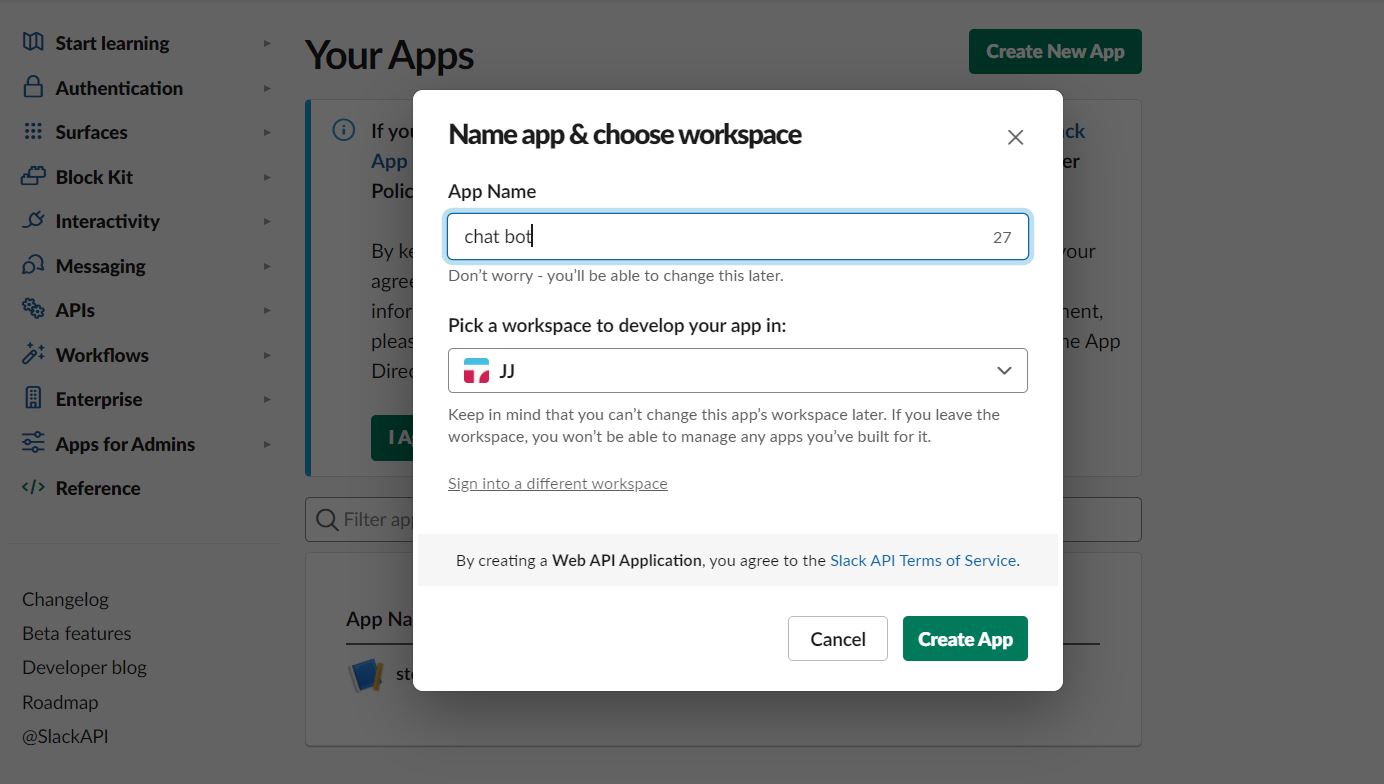Click the Cancel button
The height and width of the screenshot is (784, 1384).
[x=838, y=639]
